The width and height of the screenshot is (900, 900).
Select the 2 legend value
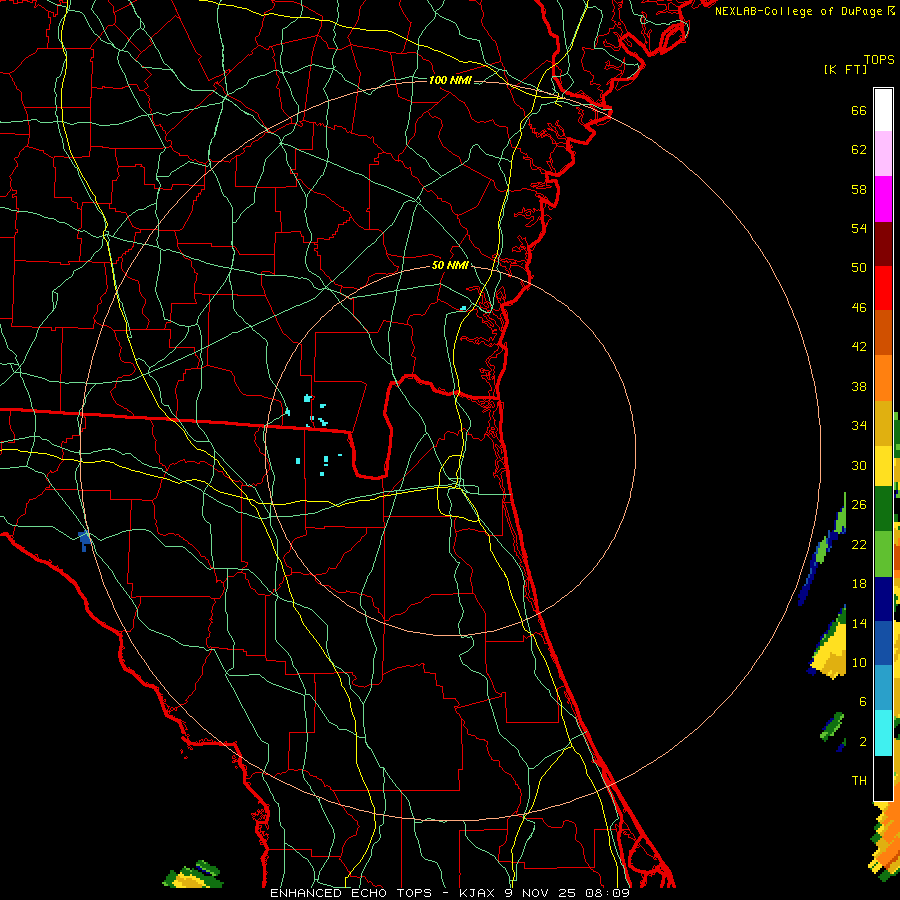862,742
